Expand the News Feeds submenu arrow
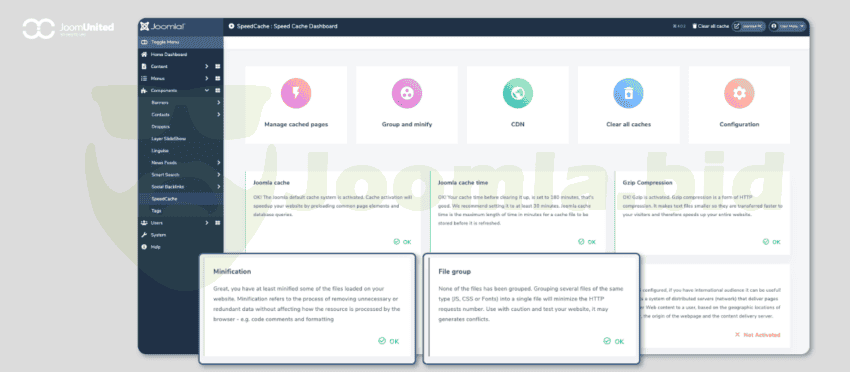850x372 pixels. point(218,163)
